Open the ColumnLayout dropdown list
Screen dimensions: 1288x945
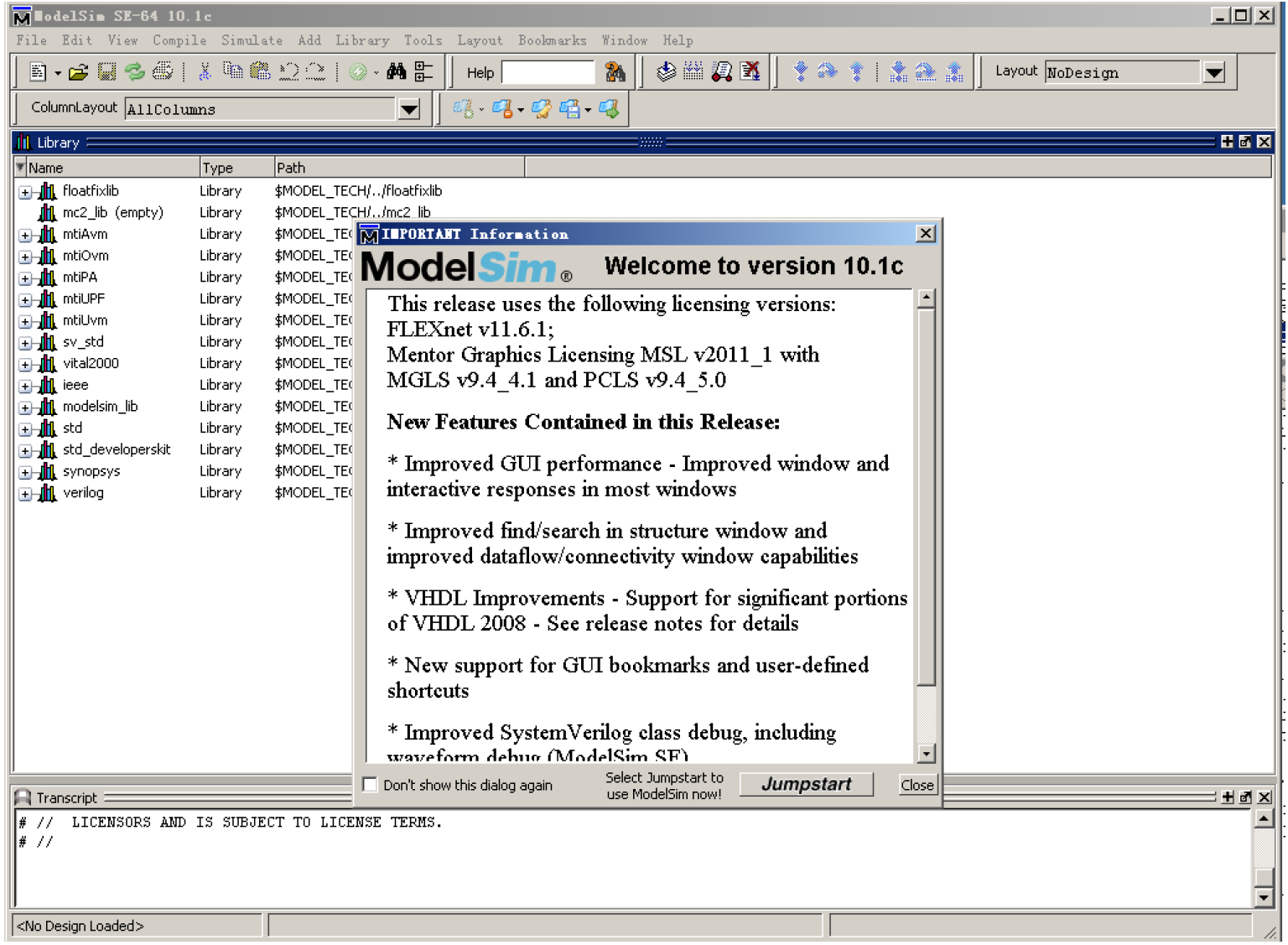(x=408, y=109)
